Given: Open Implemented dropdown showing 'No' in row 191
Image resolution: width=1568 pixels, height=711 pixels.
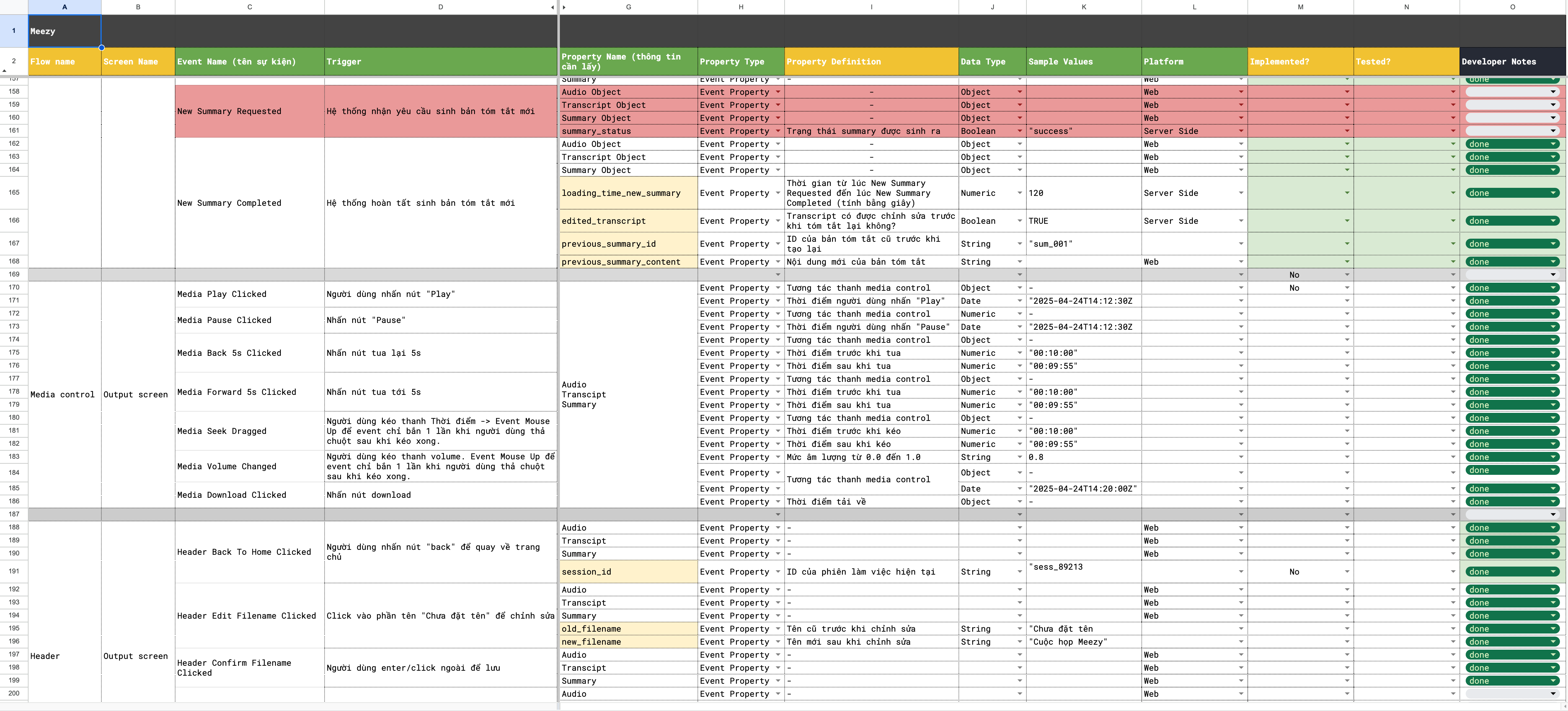Looking at the screenshot, I should (1346, 572).
